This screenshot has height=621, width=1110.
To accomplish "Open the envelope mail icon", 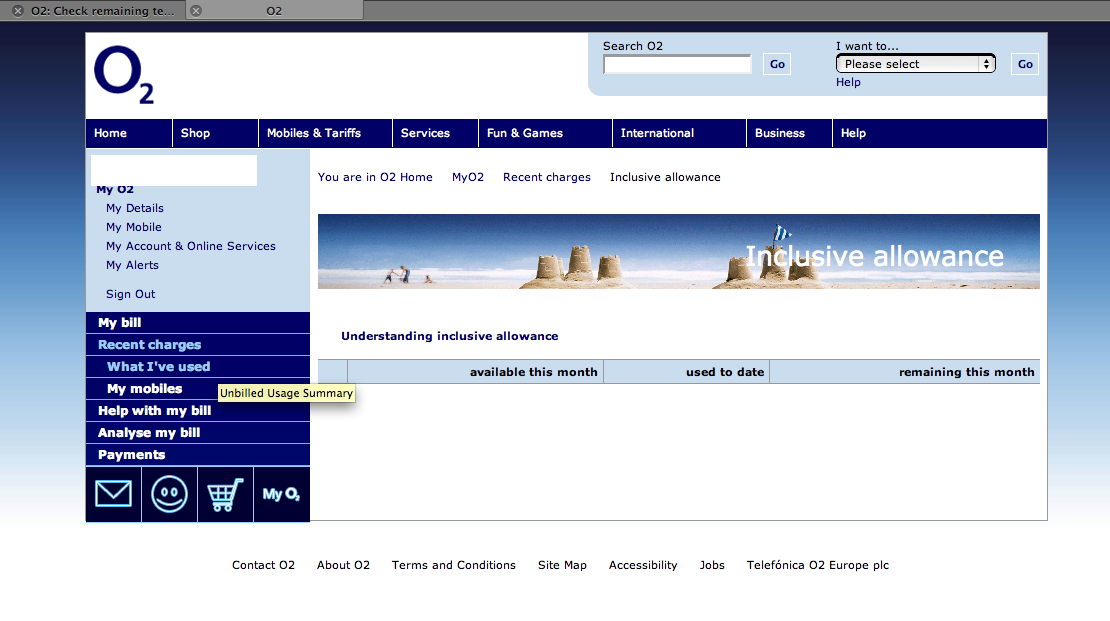I will [x=113, y=494].
